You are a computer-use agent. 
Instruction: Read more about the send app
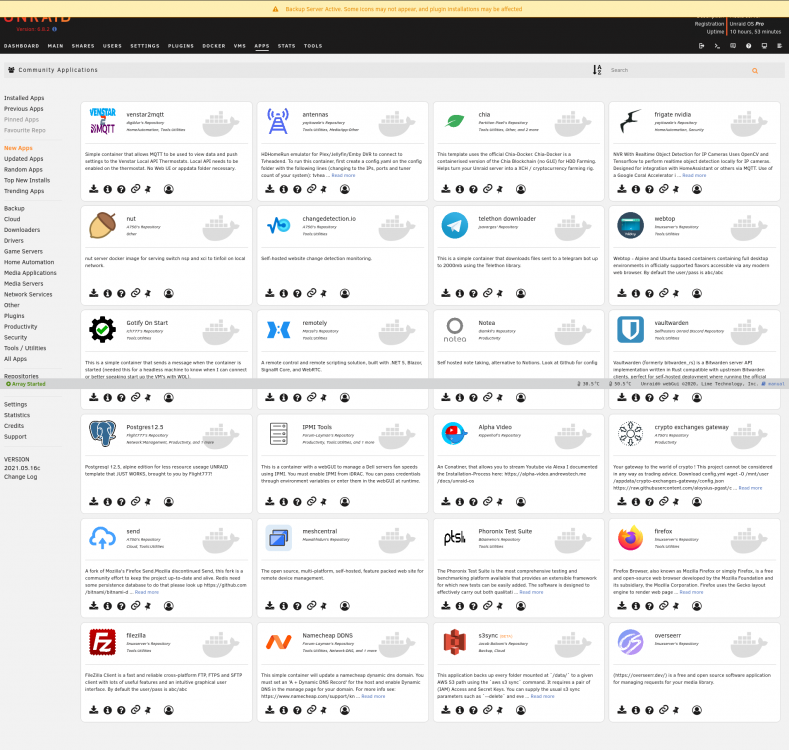click(146, 592)
